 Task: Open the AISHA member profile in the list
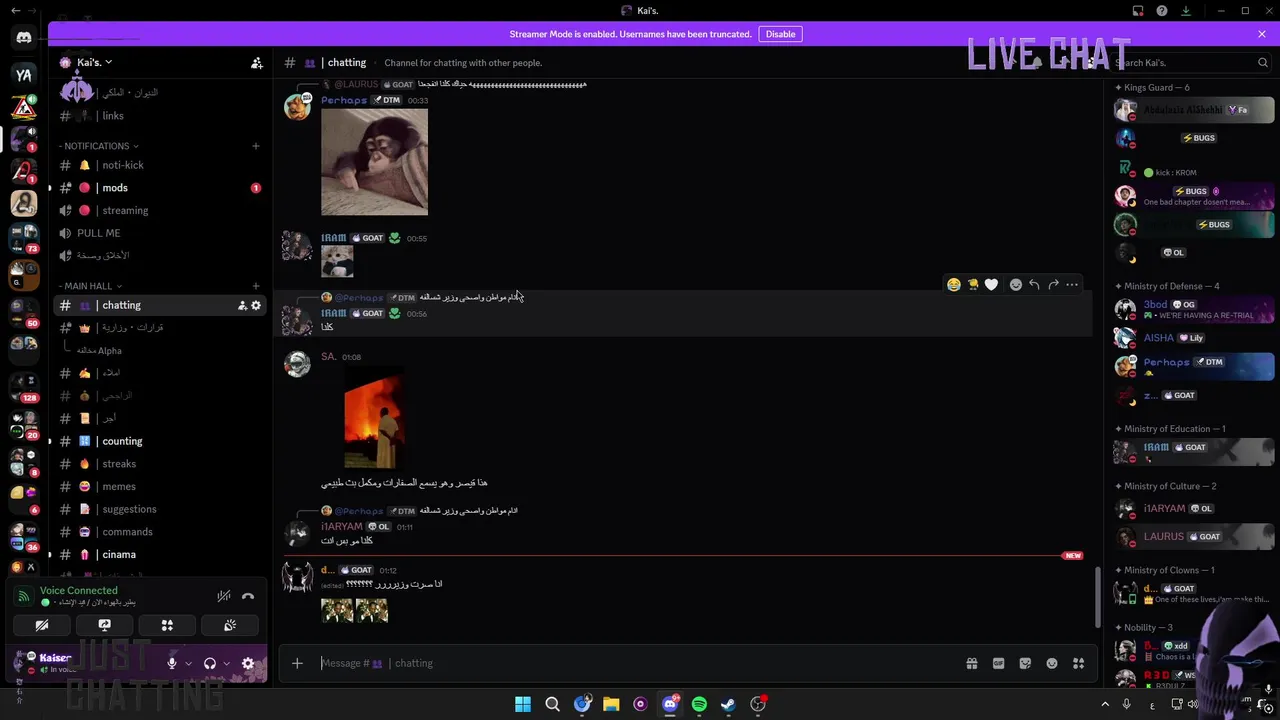tap(1194, 338)
